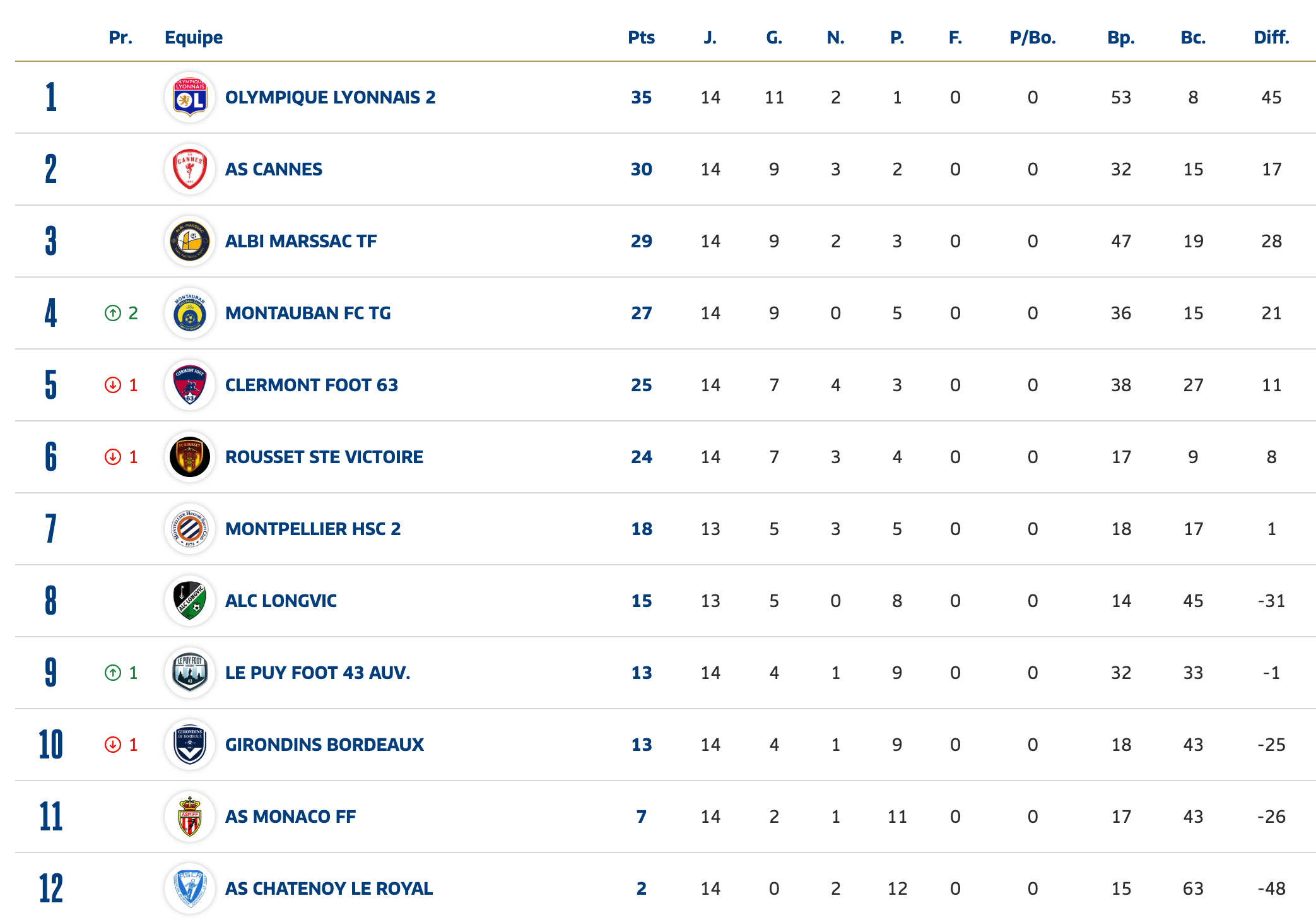This screenshot has width=1316, height=920.
Task: Click the Girondins Bordeaux crest
Action: point(190,745)
